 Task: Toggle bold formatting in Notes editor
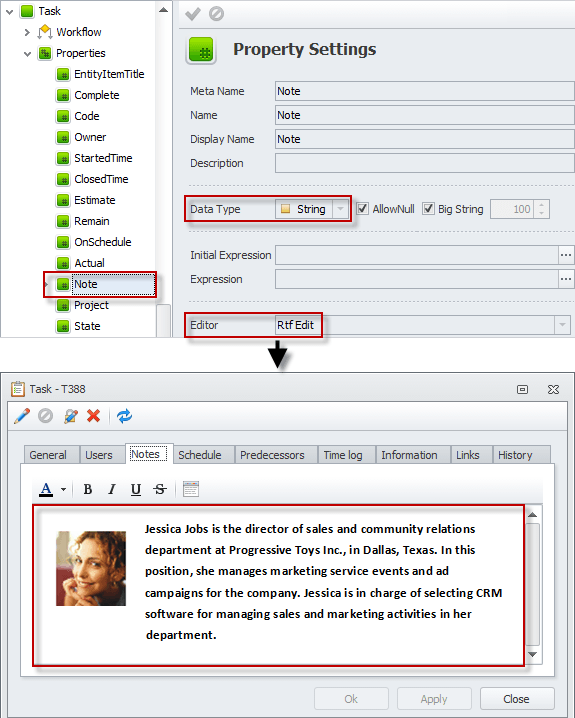point(88,490)
